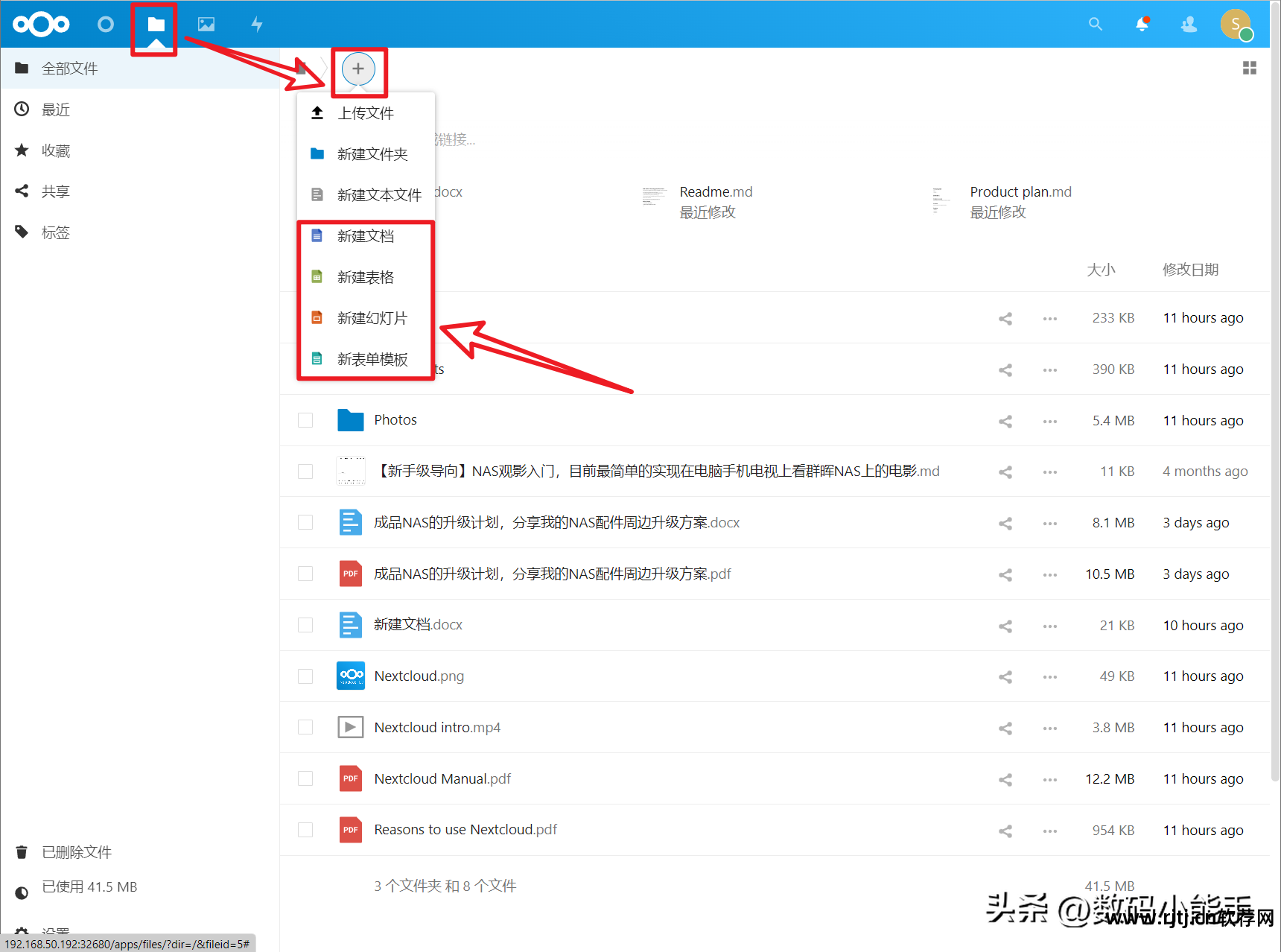Image resolution: width=1281 pixels, height=952 pixels.
Task: Open the Dashboard circle icon
Action: pos(106,25)
